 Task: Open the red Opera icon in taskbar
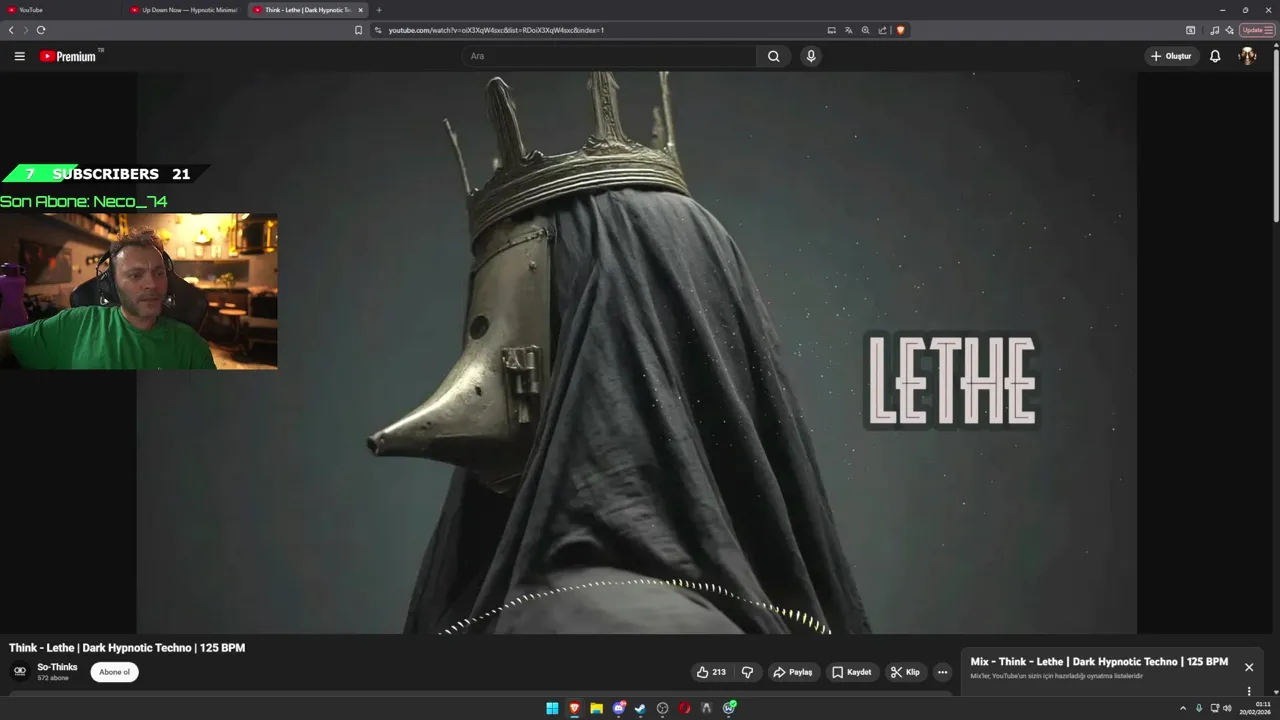click(684, 708)
